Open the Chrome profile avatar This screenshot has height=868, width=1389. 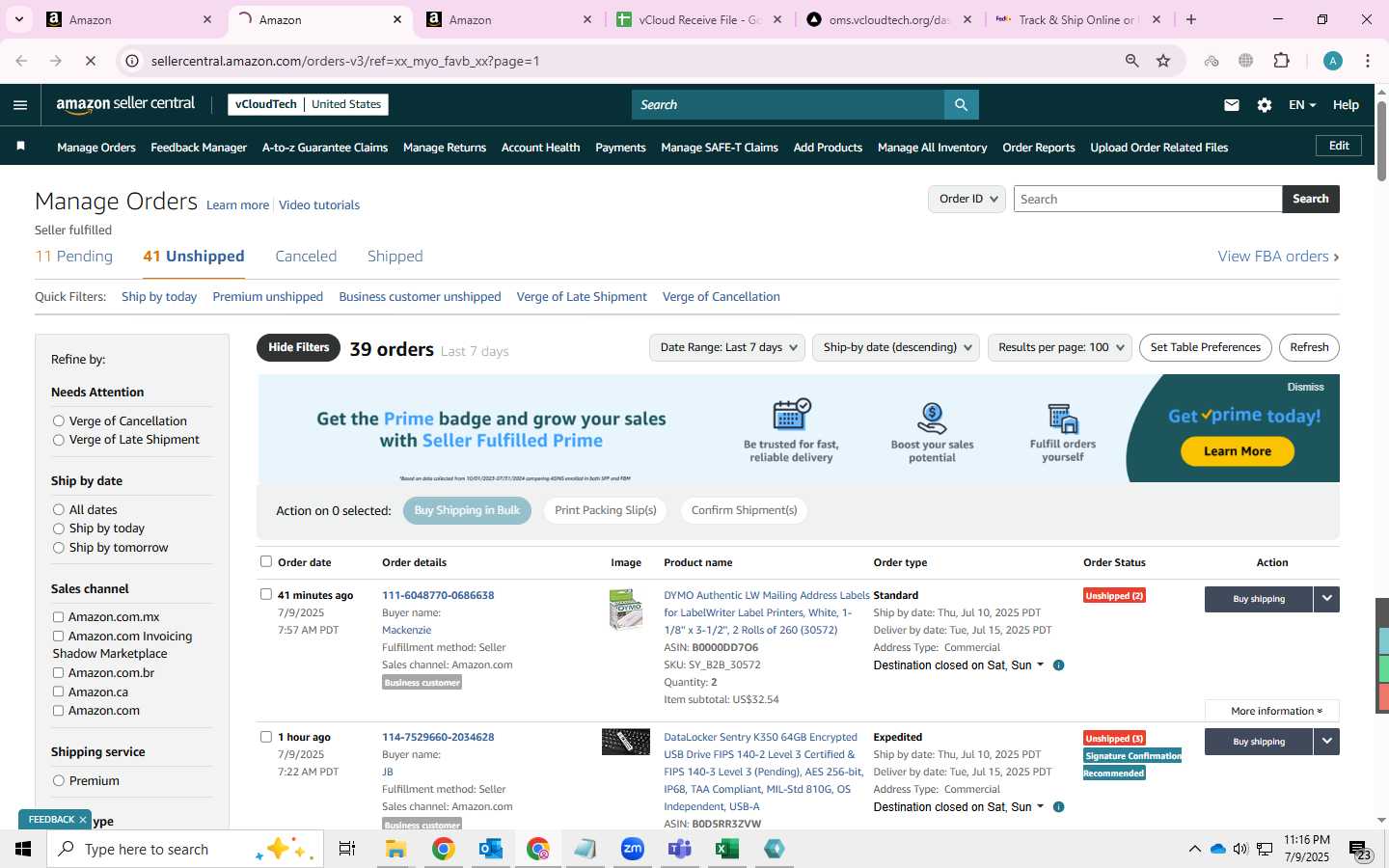pyautogui.click(x=1333, y=61)
